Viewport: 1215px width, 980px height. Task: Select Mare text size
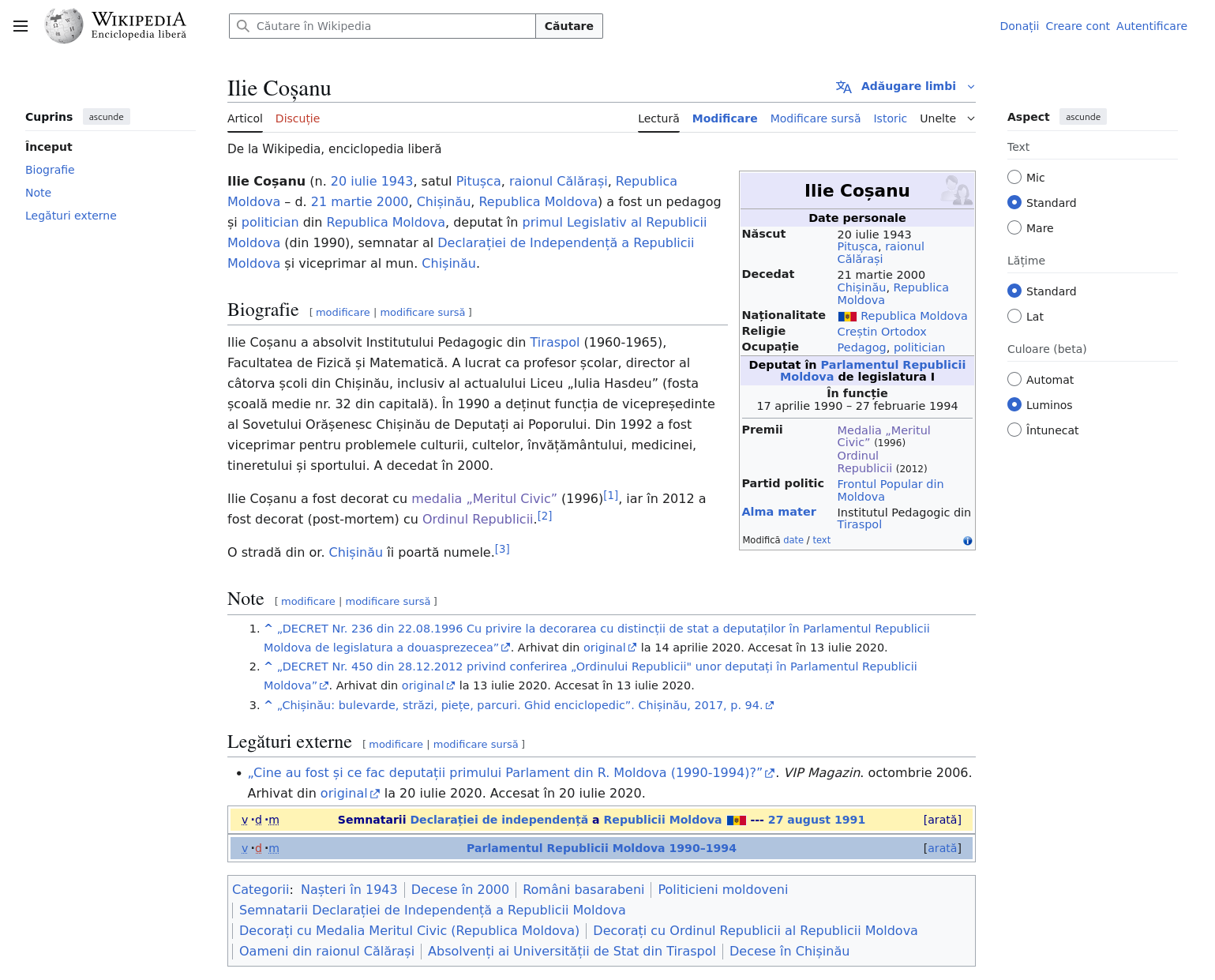pyautogui.click(x=1014, y=228)
